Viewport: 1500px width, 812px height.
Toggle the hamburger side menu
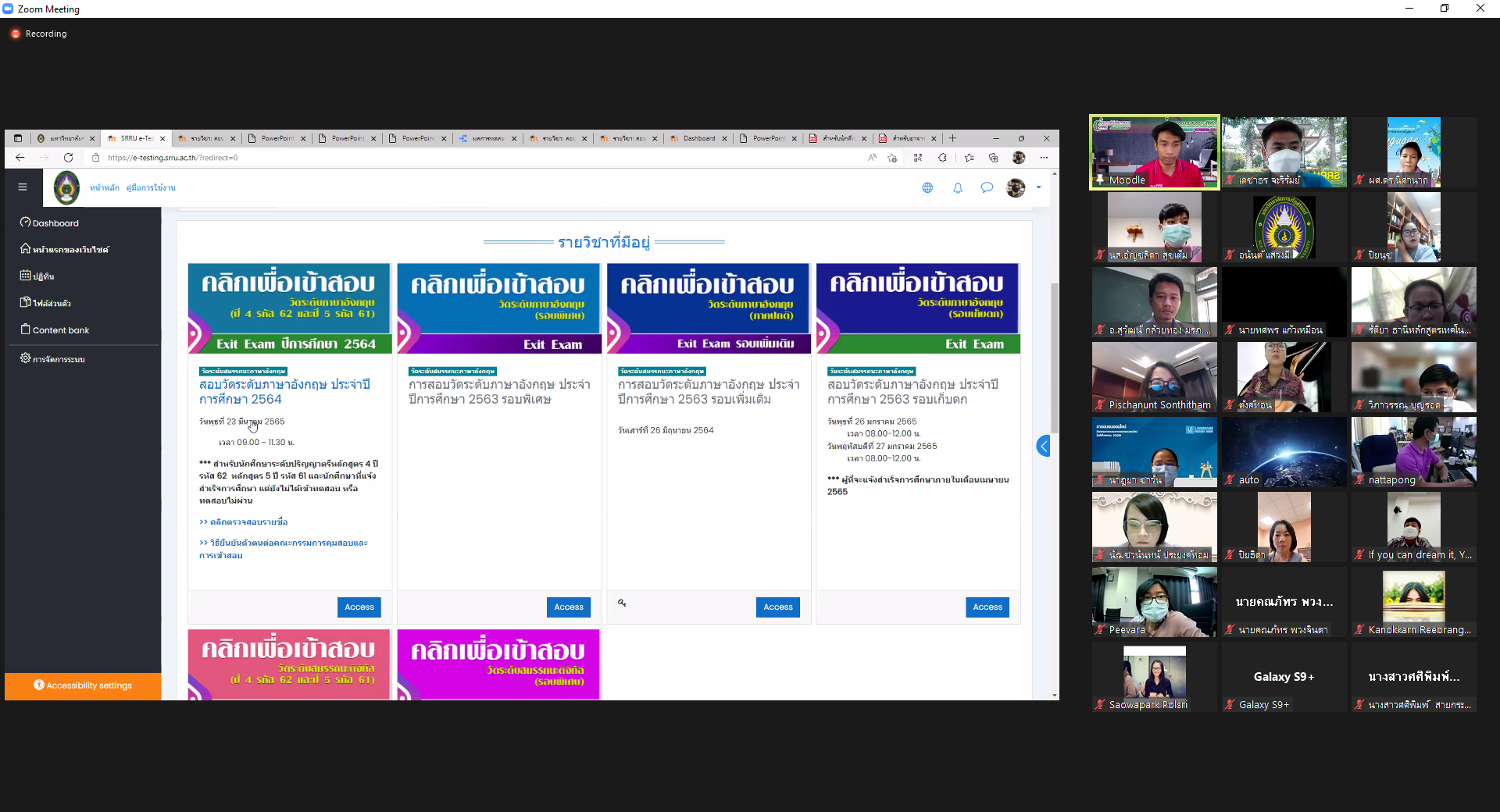click(23, 187)
